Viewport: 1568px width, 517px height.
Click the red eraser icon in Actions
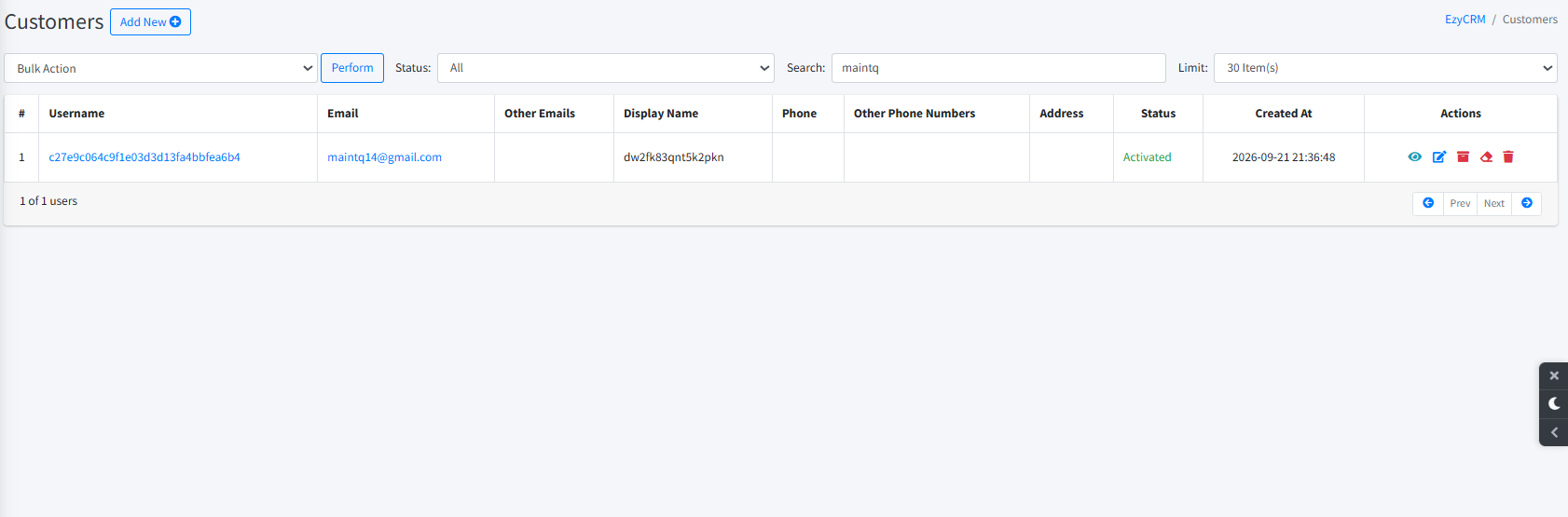point(1486,156)
